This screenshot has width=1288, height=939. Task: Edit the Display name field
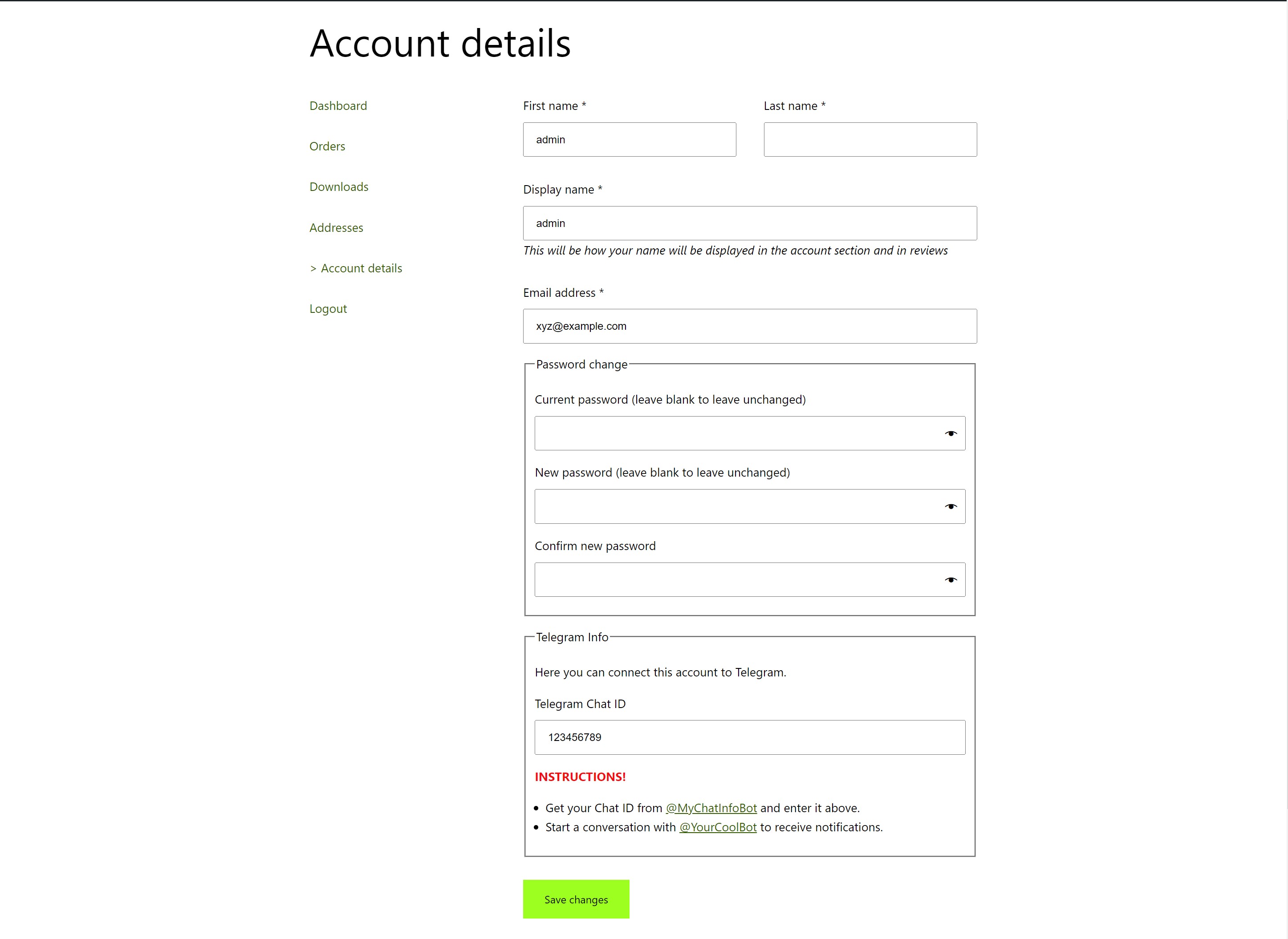tap(749, 223)
